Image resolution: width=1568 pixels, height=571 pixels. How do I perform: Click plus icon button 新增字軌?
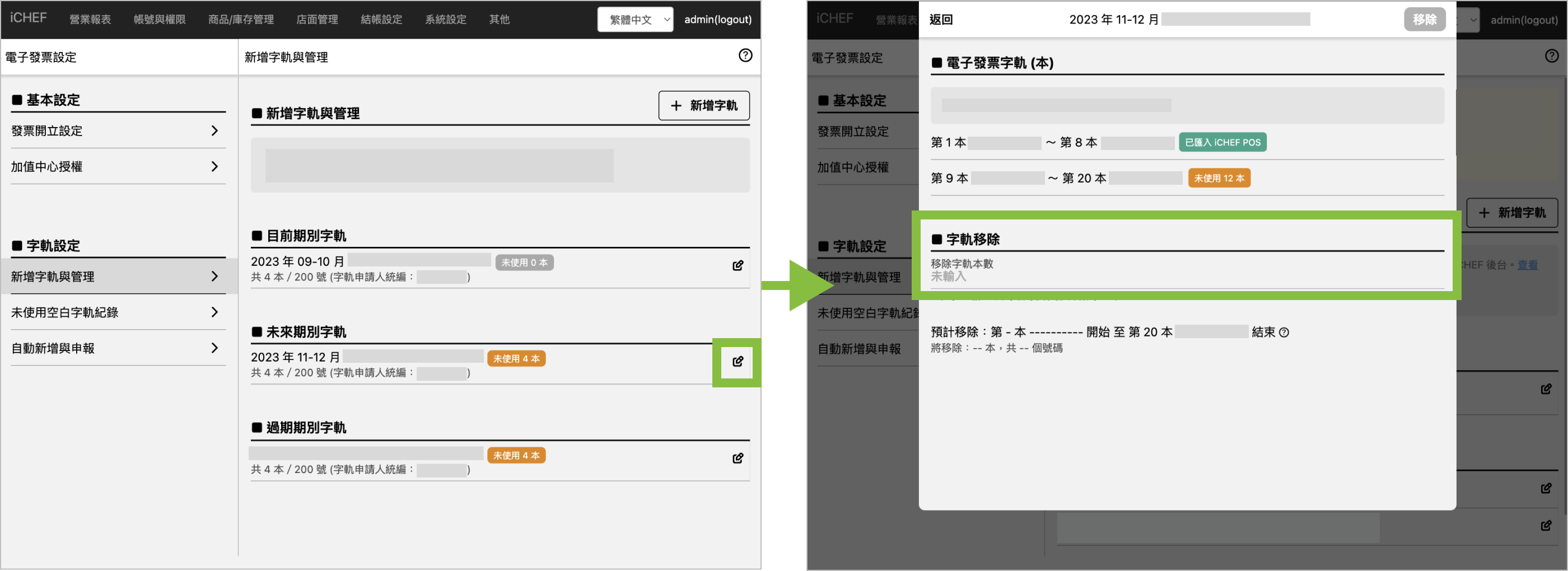coord(704,106)
